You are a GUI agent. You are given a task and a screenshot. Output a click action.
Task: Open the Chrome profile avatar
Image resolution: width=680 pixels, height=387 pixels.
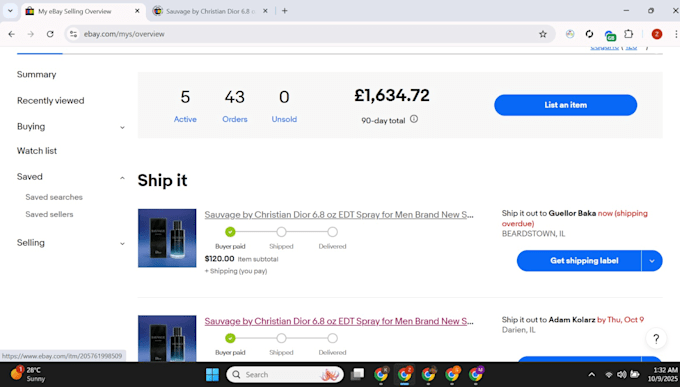click(657, 34)
